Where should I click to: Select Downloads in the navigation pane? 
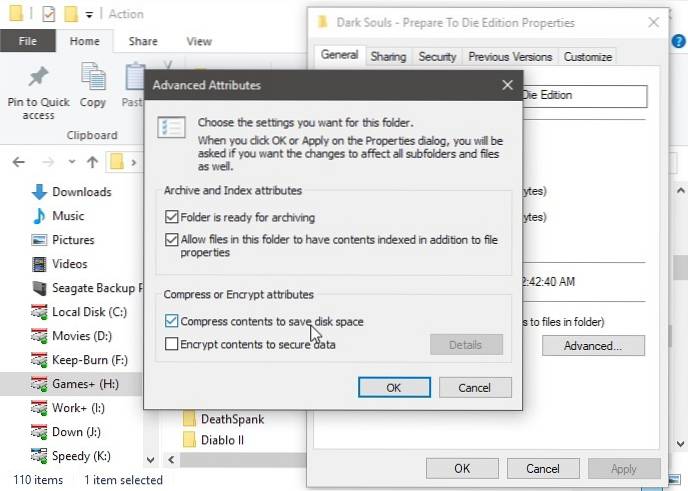pyautogui.click(x=81, y=192)
